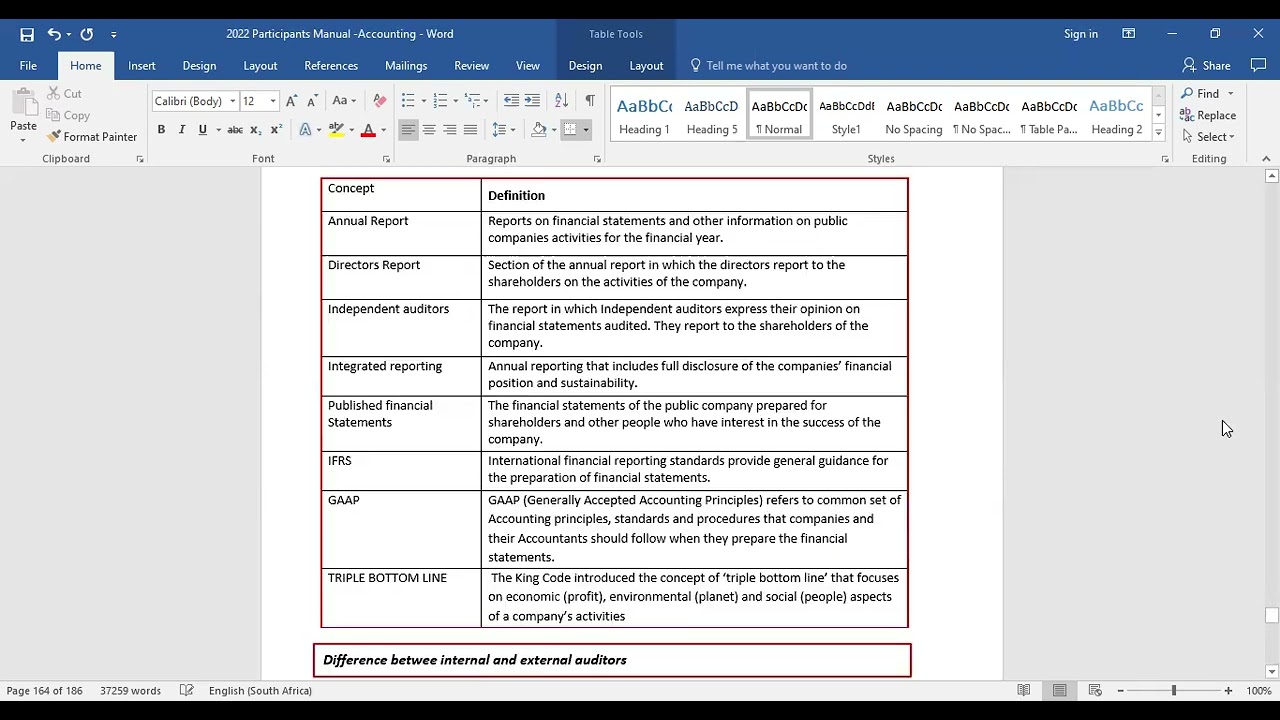
Task: Activate Format Painter
Action: (x=92, y=137)
